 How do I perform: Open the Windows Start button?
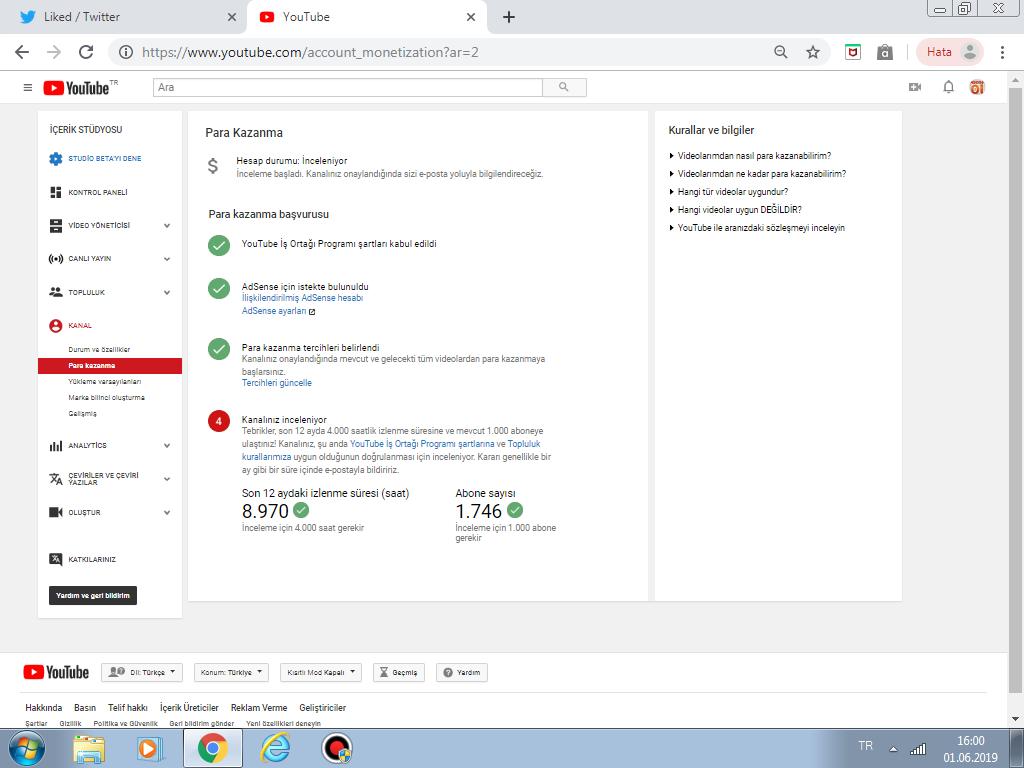(27, 748)
